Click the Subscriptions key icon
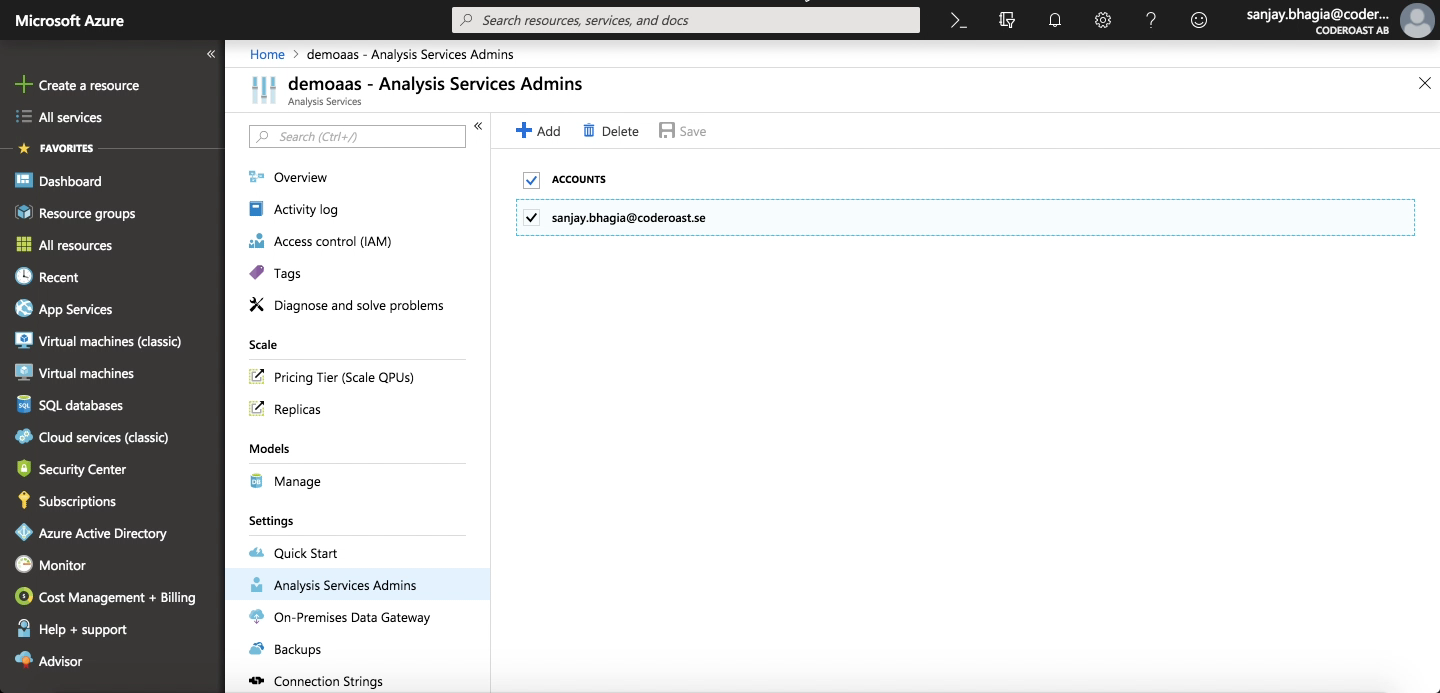The width and height of the screenshot is (1440, 693). click(x=24, y=501)
